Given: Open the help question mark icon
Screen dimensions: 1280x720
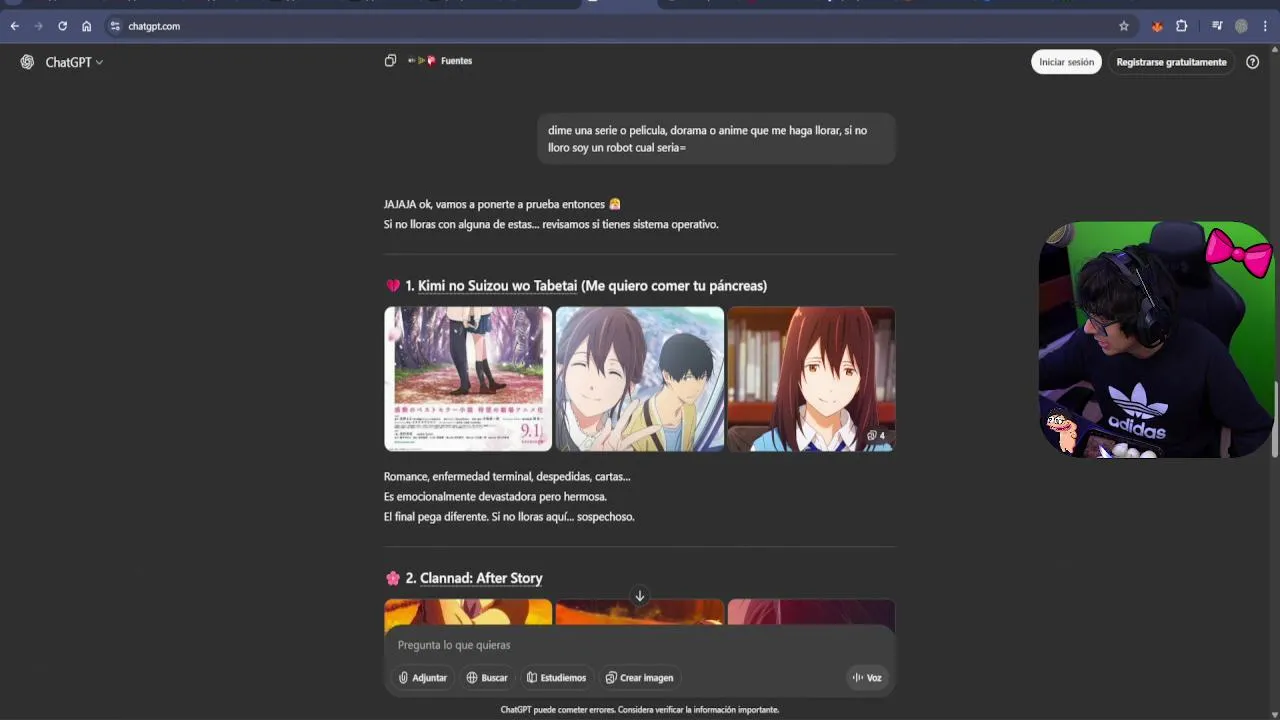Looking at the screenshot, I should (1253, 62).
